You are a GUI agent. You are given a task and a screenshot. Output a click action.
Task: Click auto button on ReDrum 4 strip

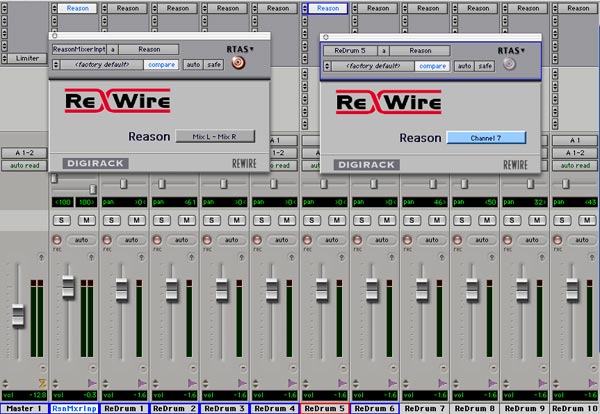(281, 240)
